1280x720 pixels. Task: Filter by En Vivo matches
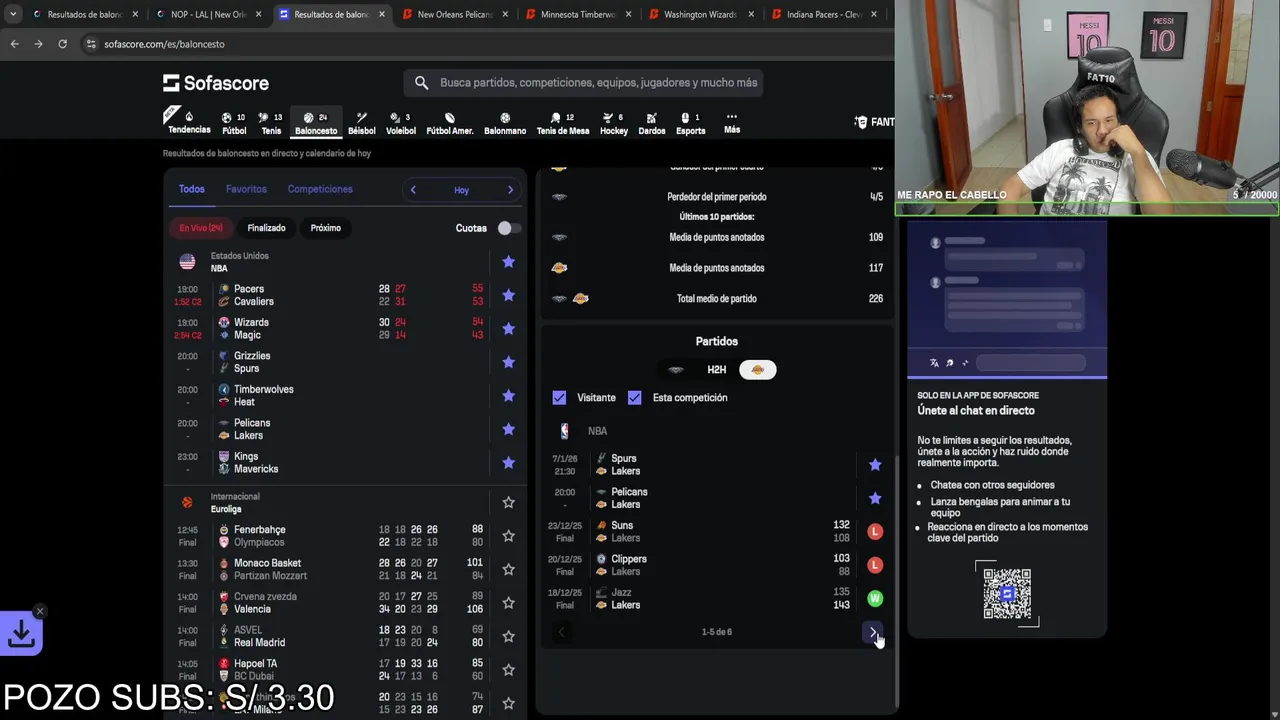[x=201, y=228]
